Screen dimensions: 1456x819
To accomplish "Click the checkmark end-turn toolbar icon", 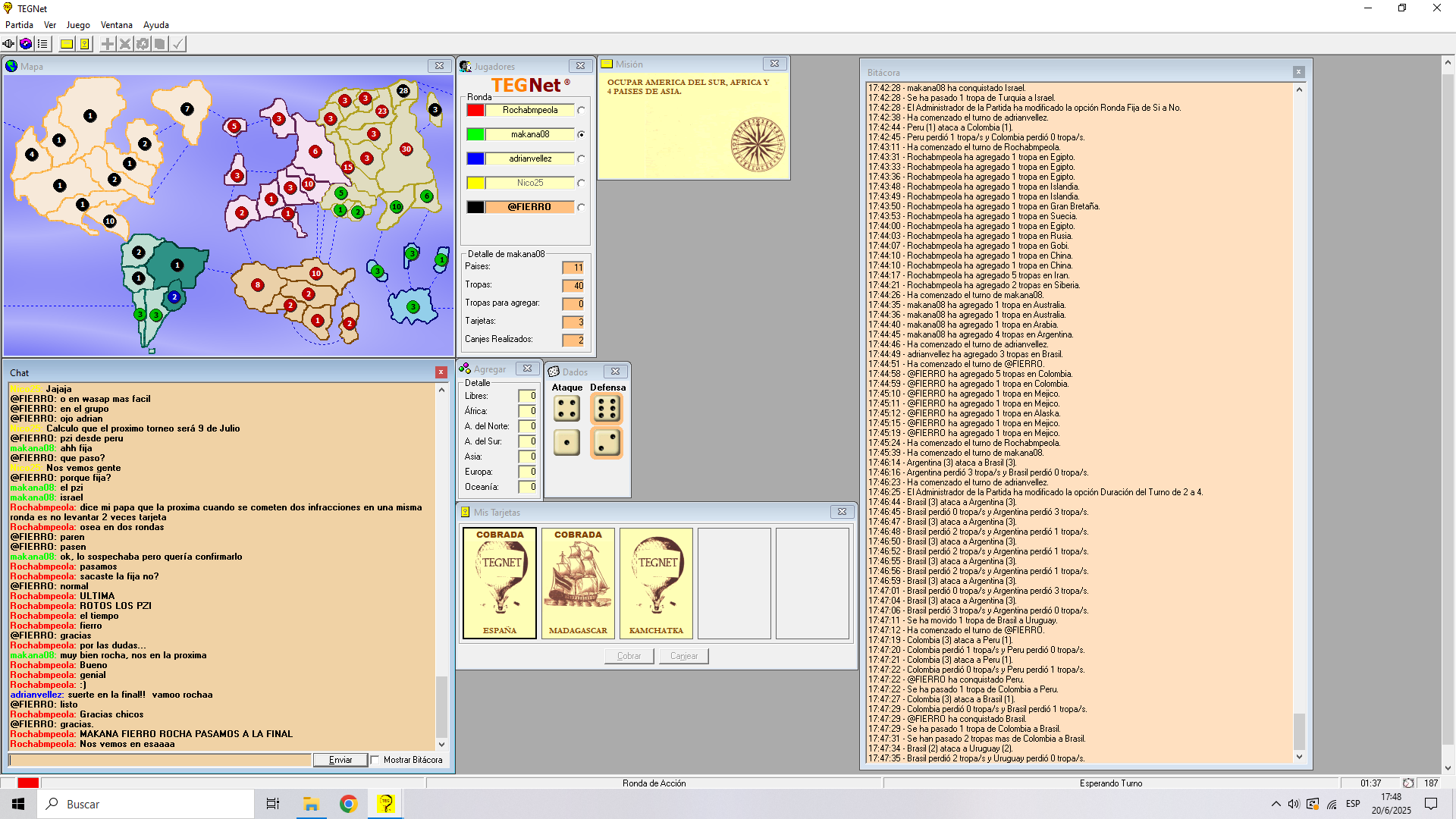I will click(x=177, y=44).
